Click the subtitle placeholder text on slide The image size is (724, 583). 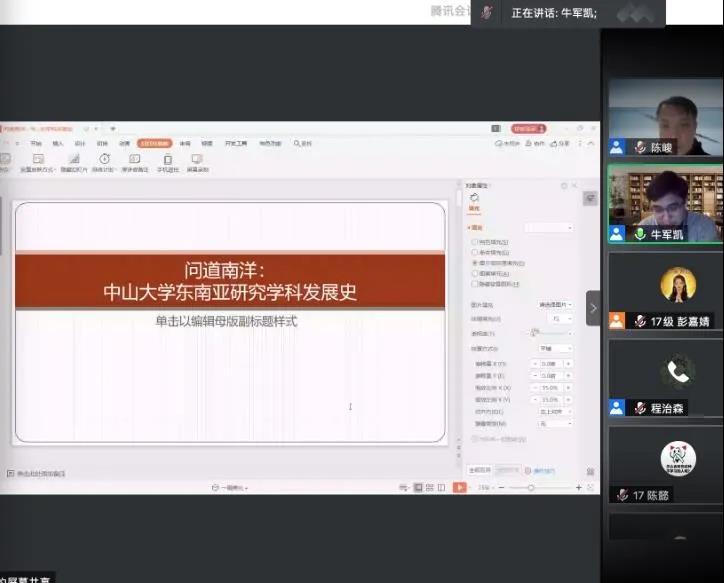[x=226, y=321]
